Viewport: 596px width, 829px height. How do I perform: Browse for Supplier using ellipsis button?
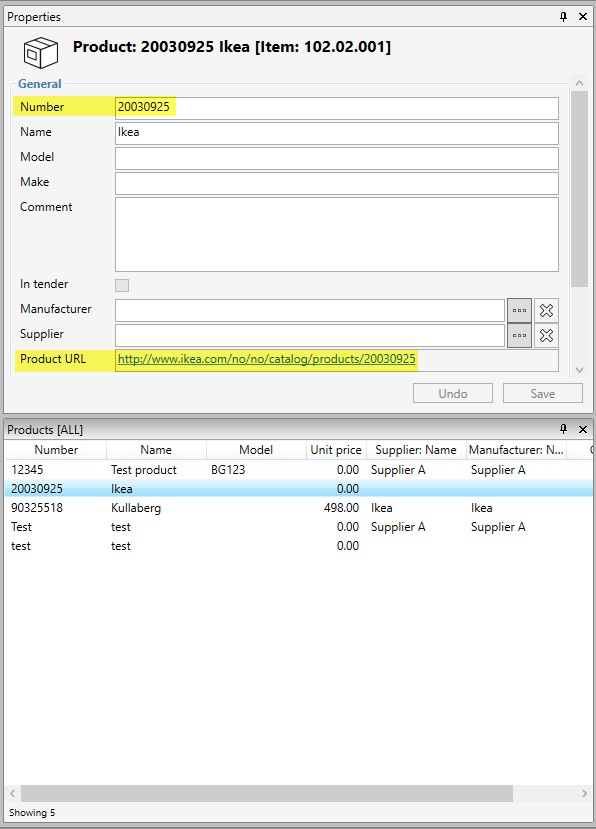(519, 335)
